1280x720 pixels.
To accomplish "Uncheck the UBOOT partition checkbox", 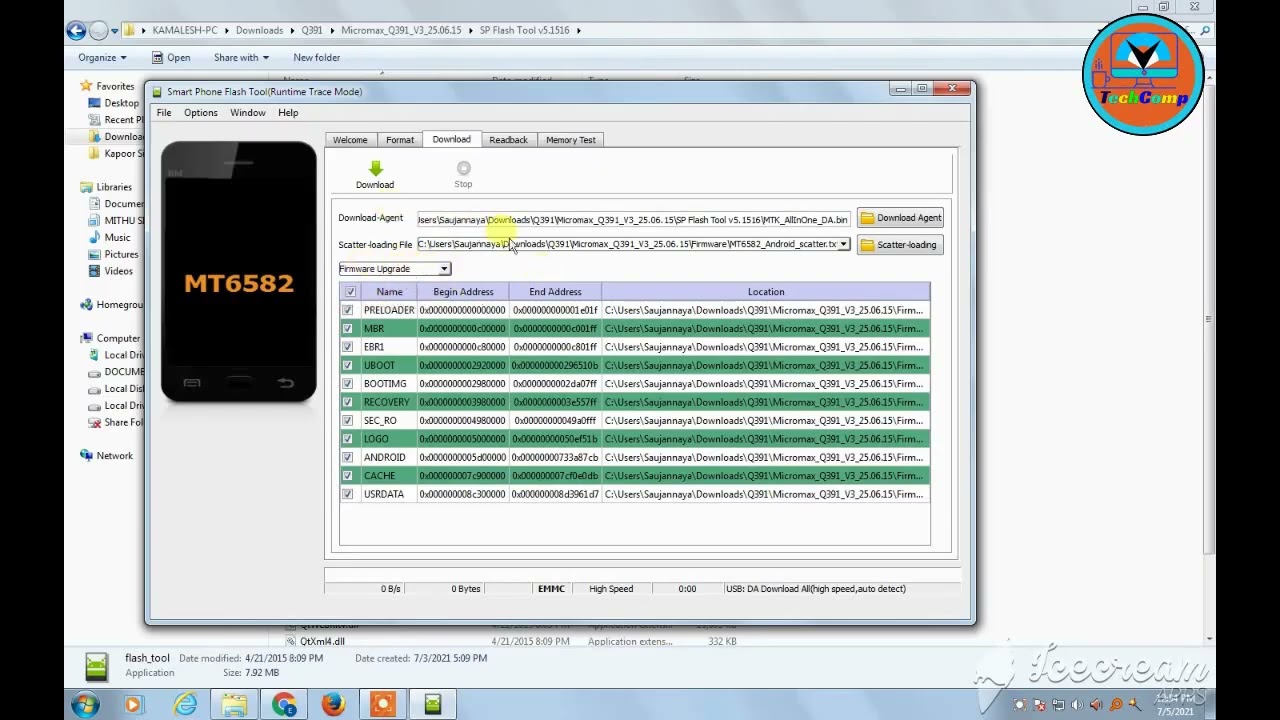I will coord(348,366).
